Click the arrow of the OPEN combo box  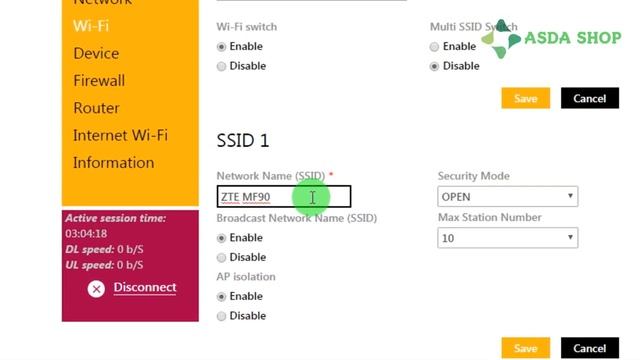570,196
